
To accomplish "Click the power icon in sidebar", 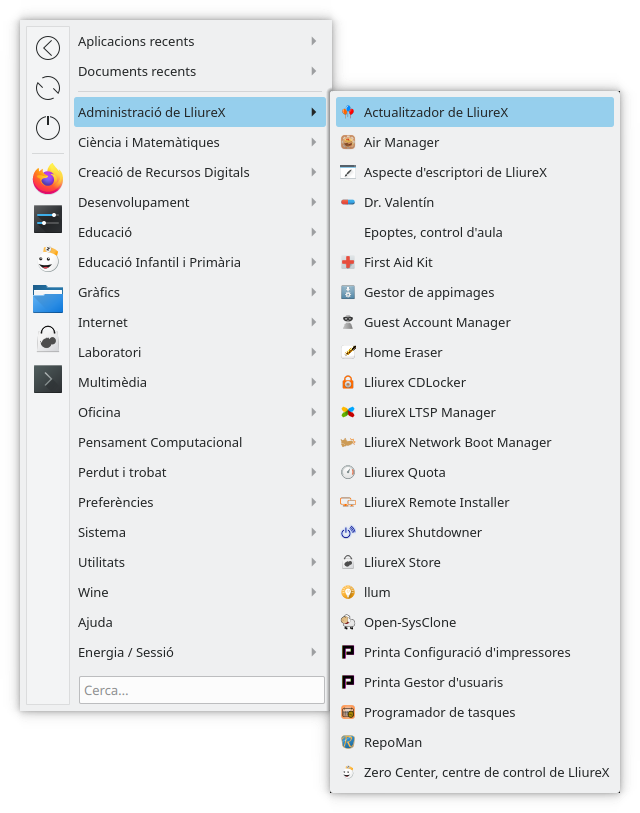I will coord(48,127).
